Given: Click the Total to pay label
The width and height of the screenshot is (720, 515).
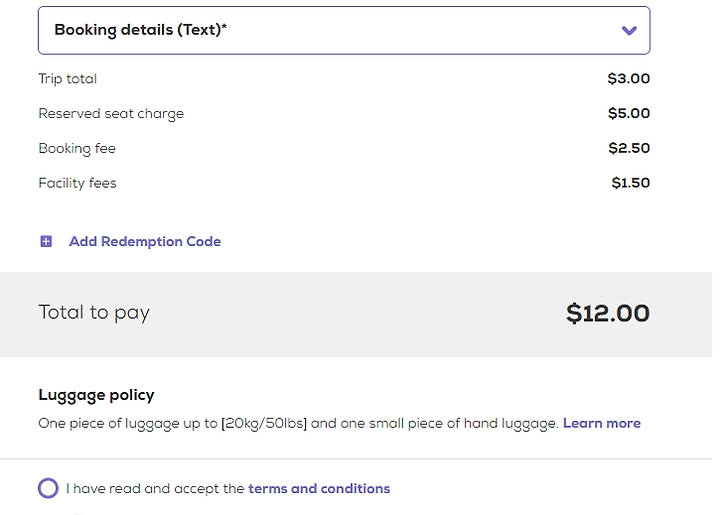Looking at the screenshot, I should click(94, 313).
